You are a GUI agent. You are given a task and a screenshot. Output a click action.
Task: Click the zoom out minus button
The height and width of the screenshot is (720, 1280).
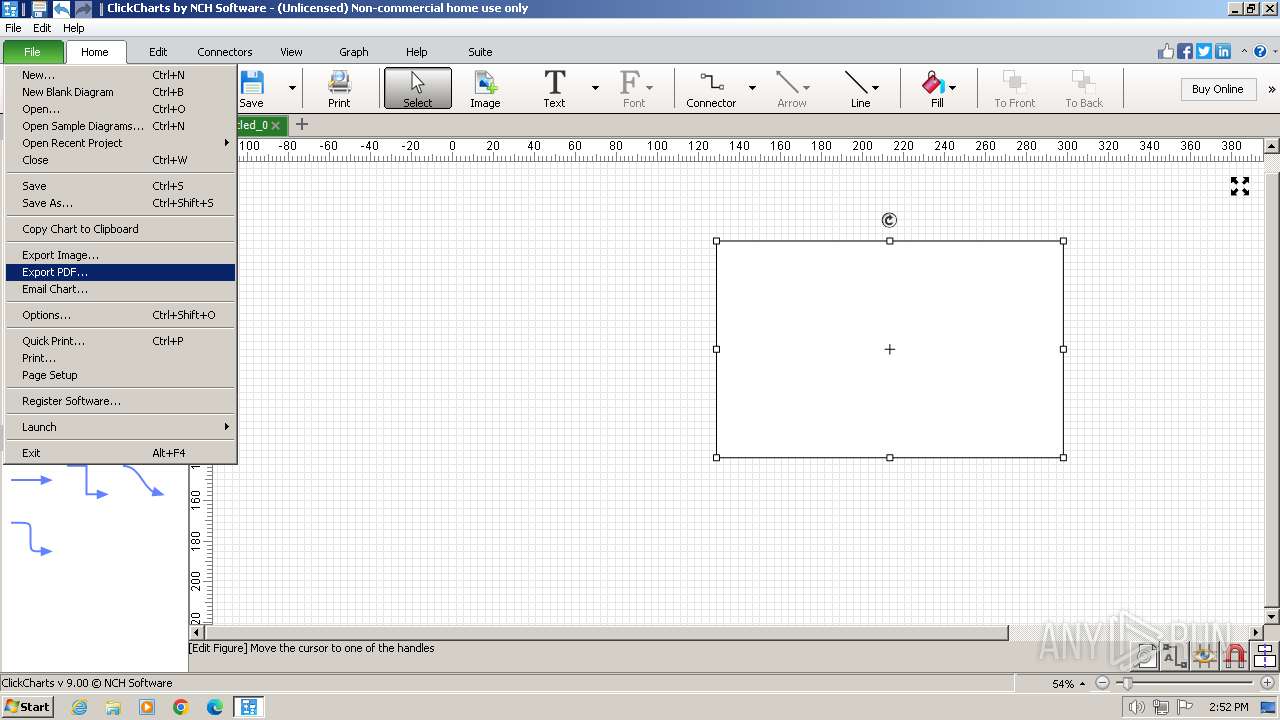click(1102, 683)
